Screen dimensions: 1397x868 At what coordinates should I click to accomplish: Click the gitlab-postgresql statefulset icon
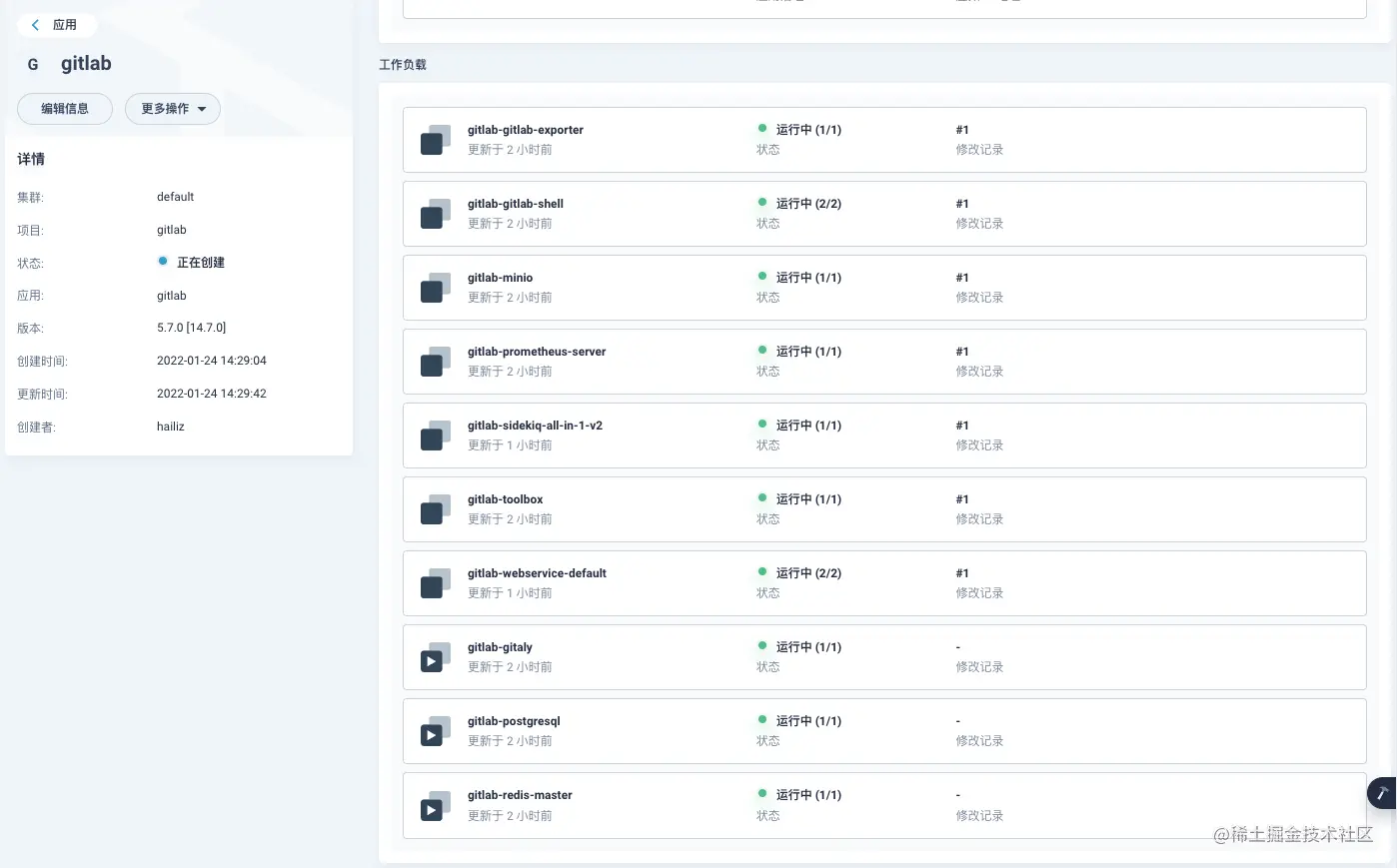point(435,731)
